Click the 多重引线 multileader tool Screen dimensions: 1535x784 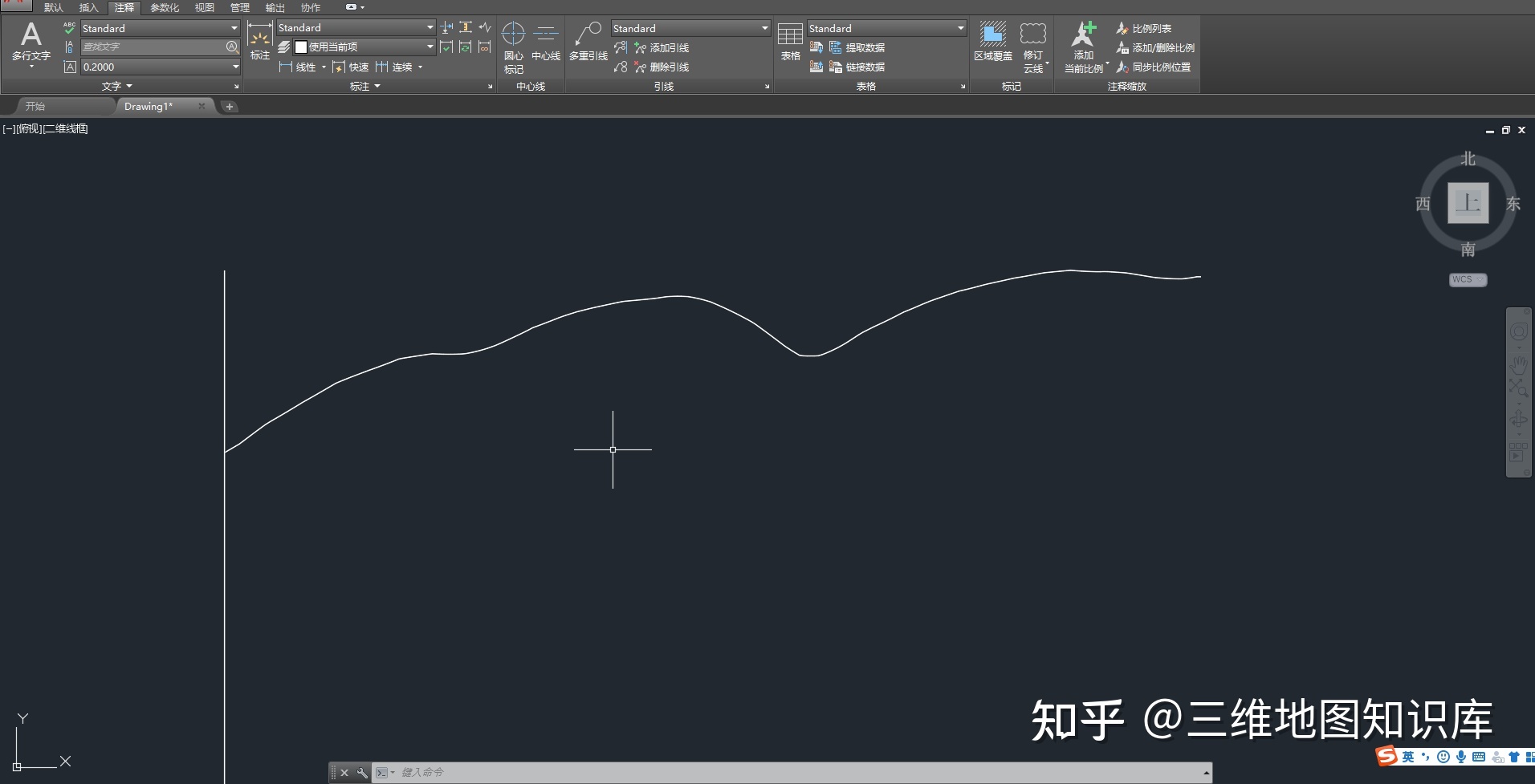pos(588,42)
